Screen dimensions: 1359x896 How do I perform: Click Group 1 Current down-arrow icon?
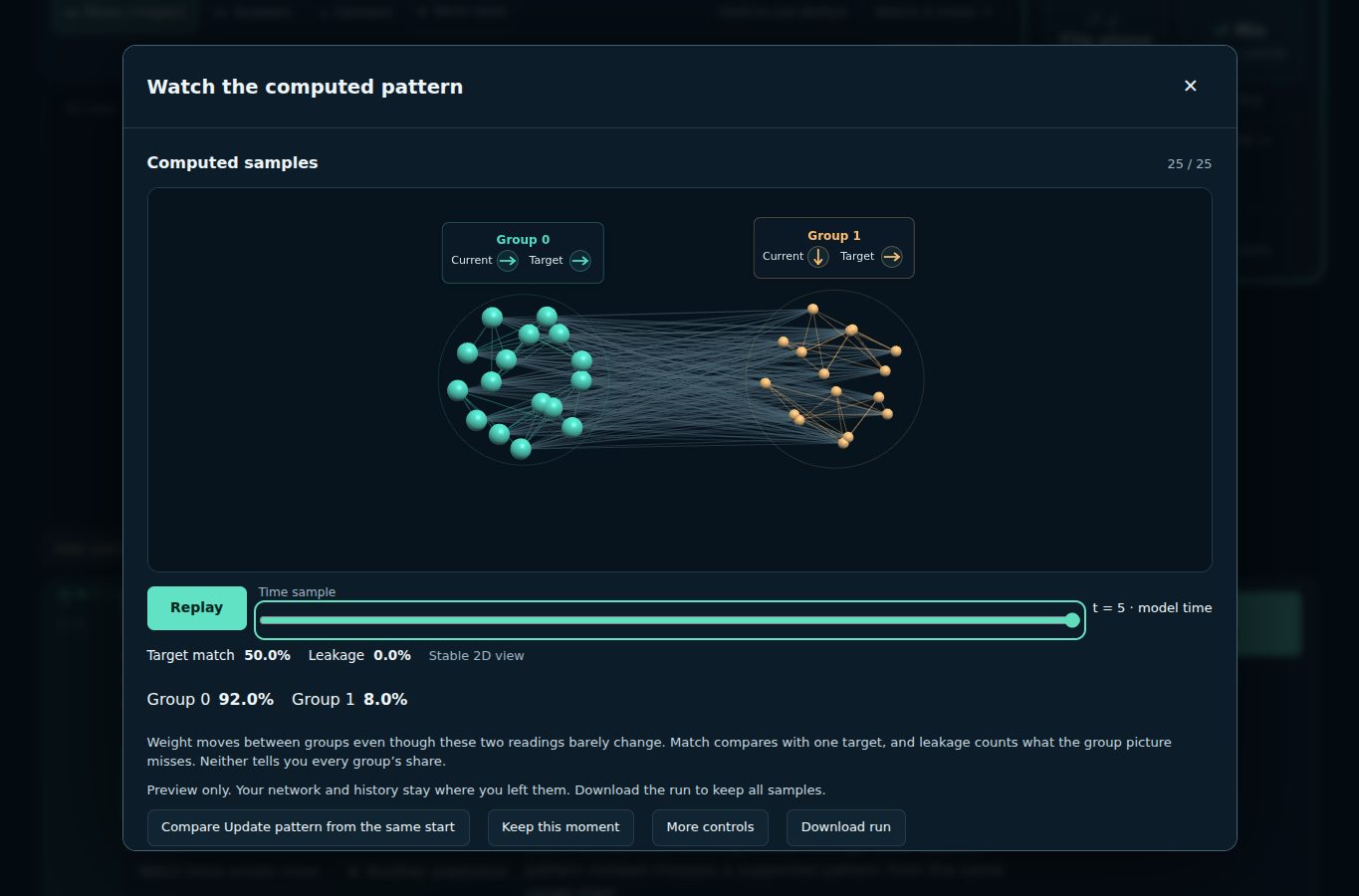tap(818, 257)
